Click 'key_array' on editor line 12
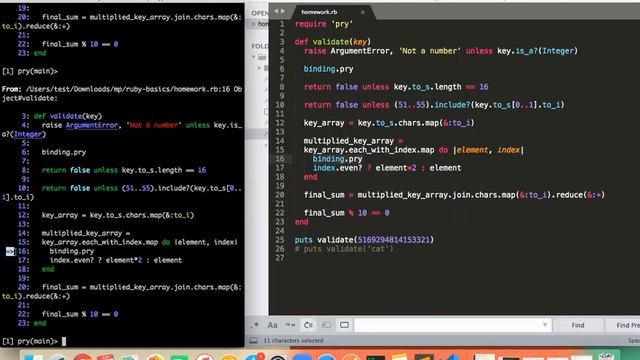This screenshot has height=360, width=640. [324, 123]
